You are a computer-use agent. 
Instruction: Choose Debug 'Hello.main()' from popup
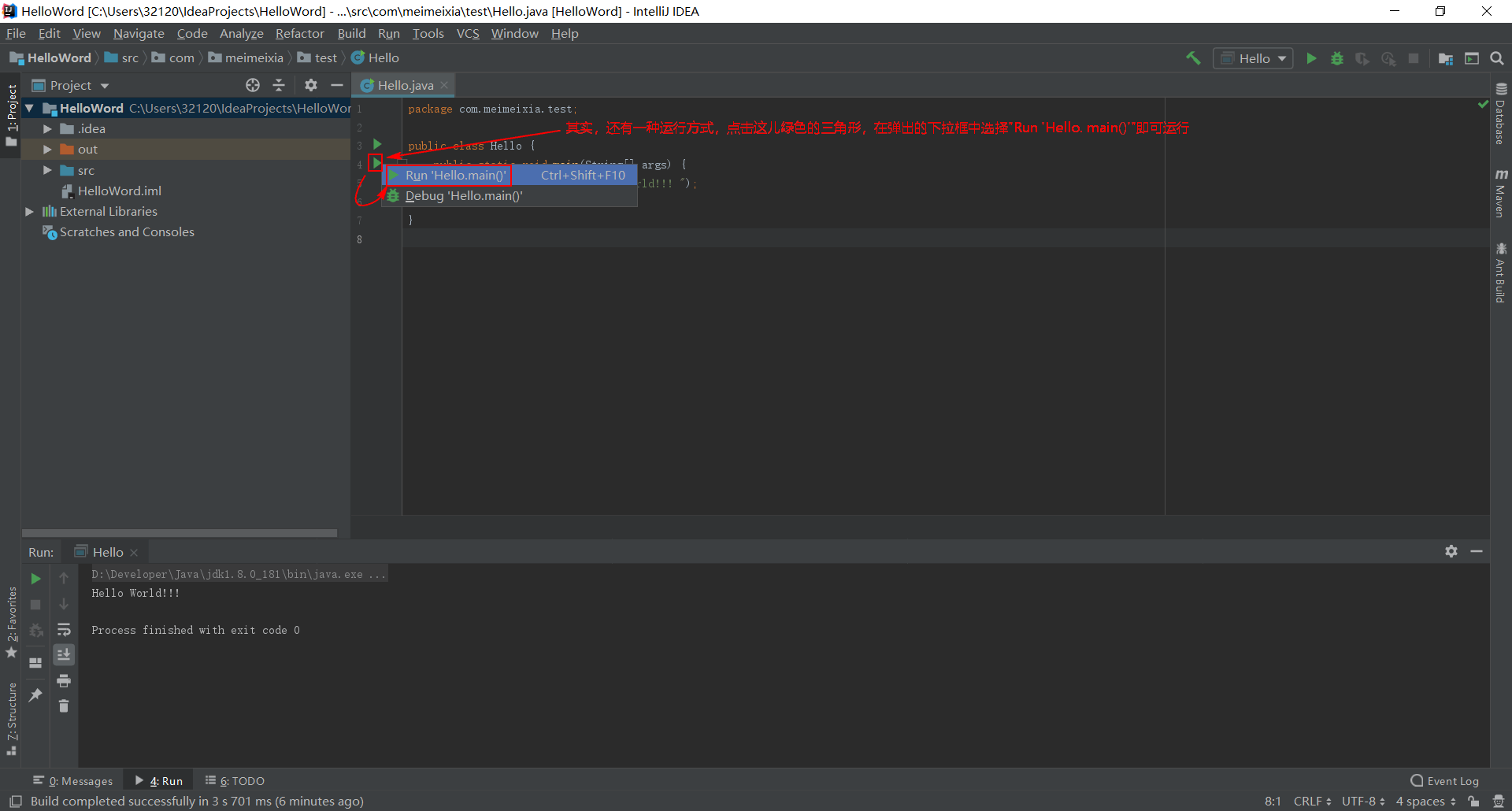[510, 195]
